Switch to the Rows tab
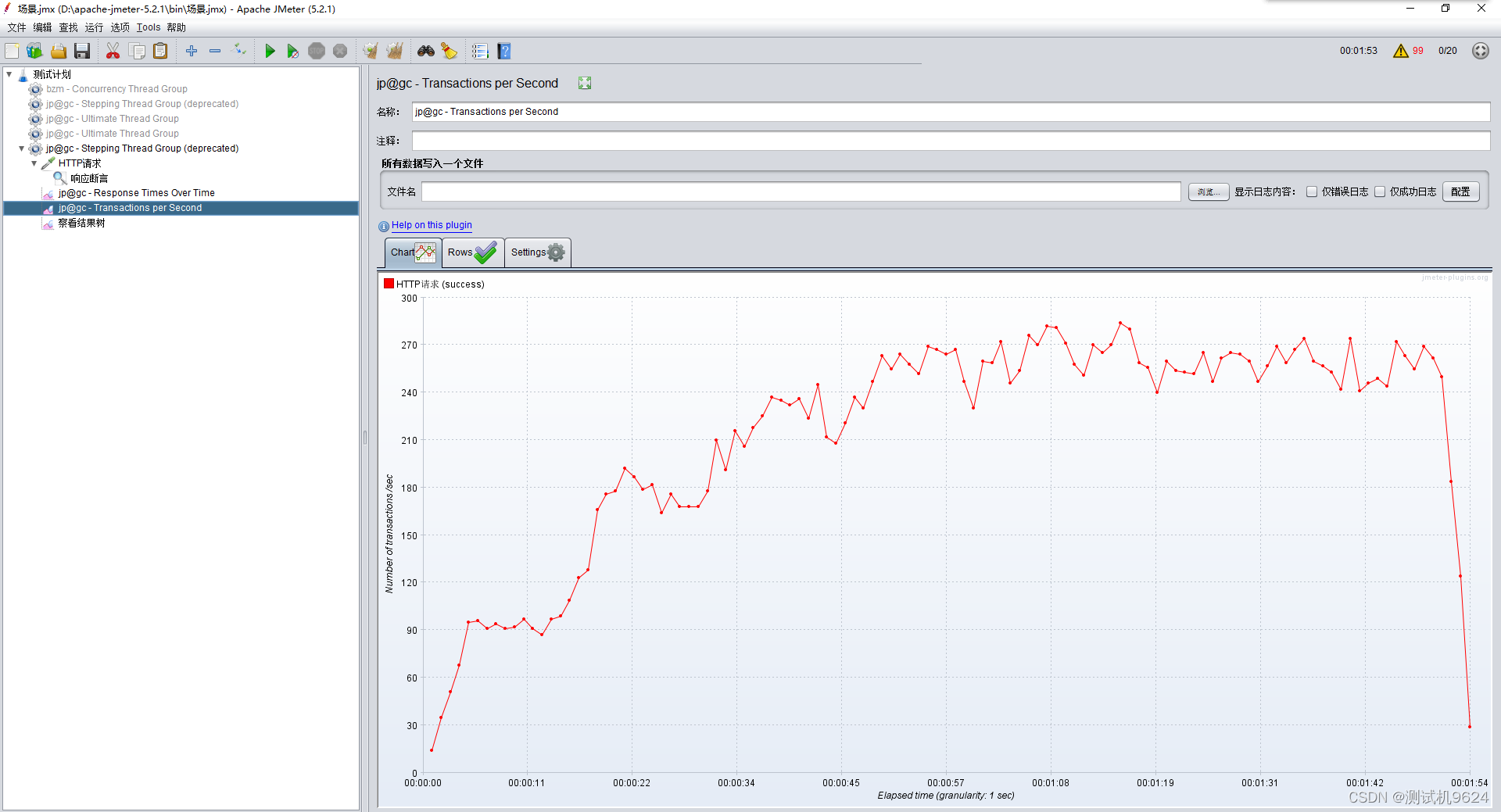The image size is (1501, 812). point(473,252)
